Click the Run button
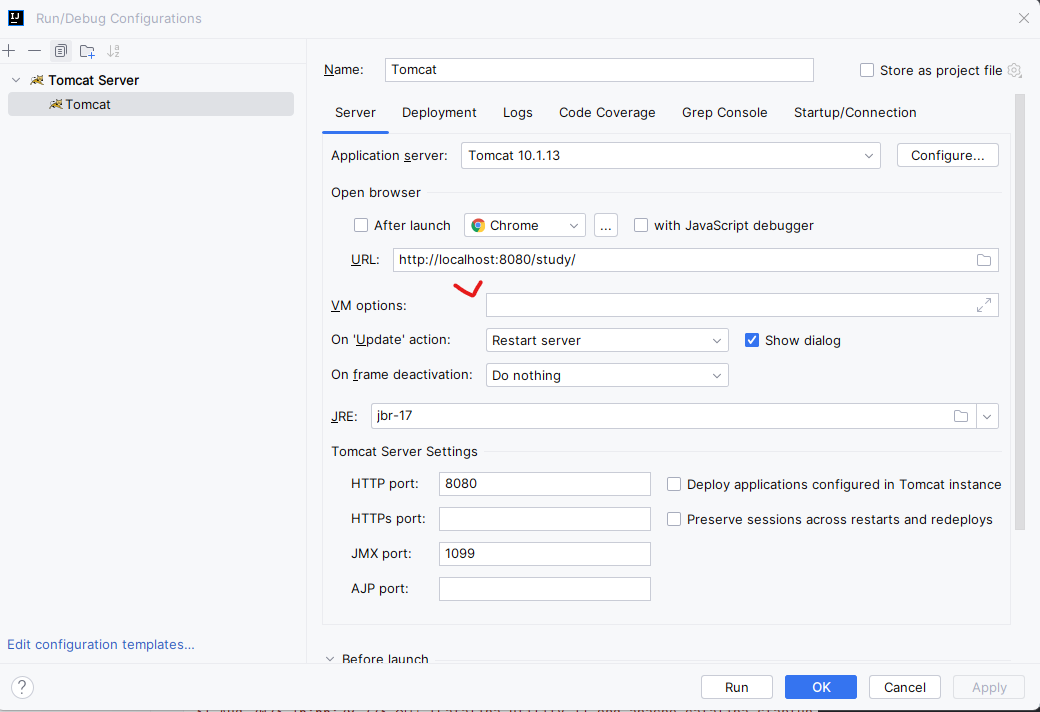This screenshot has height=712, width=1040. pos(736,687)
